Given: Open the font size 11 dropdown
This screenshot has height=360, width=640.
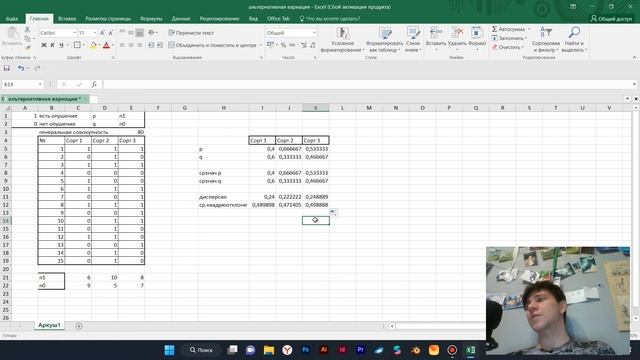Looking at the screenshot, I should 95,33.
